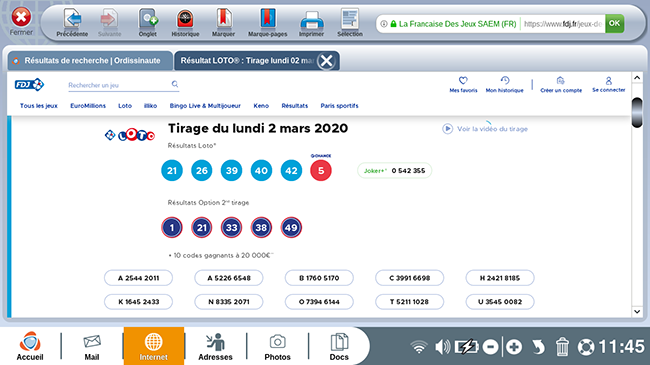Play Voir la vidéo du tirage

click(x=485, y=129)
